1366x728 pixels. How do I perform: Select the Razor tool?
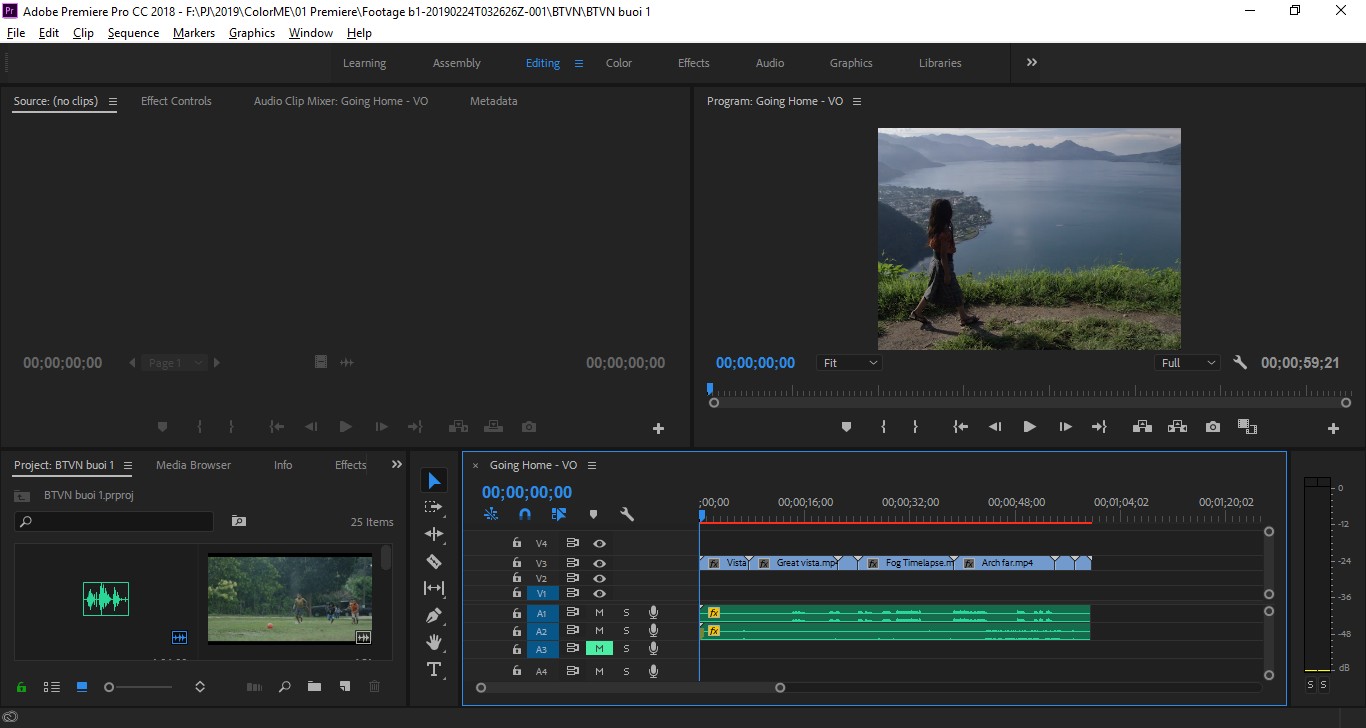click(434, 561)
